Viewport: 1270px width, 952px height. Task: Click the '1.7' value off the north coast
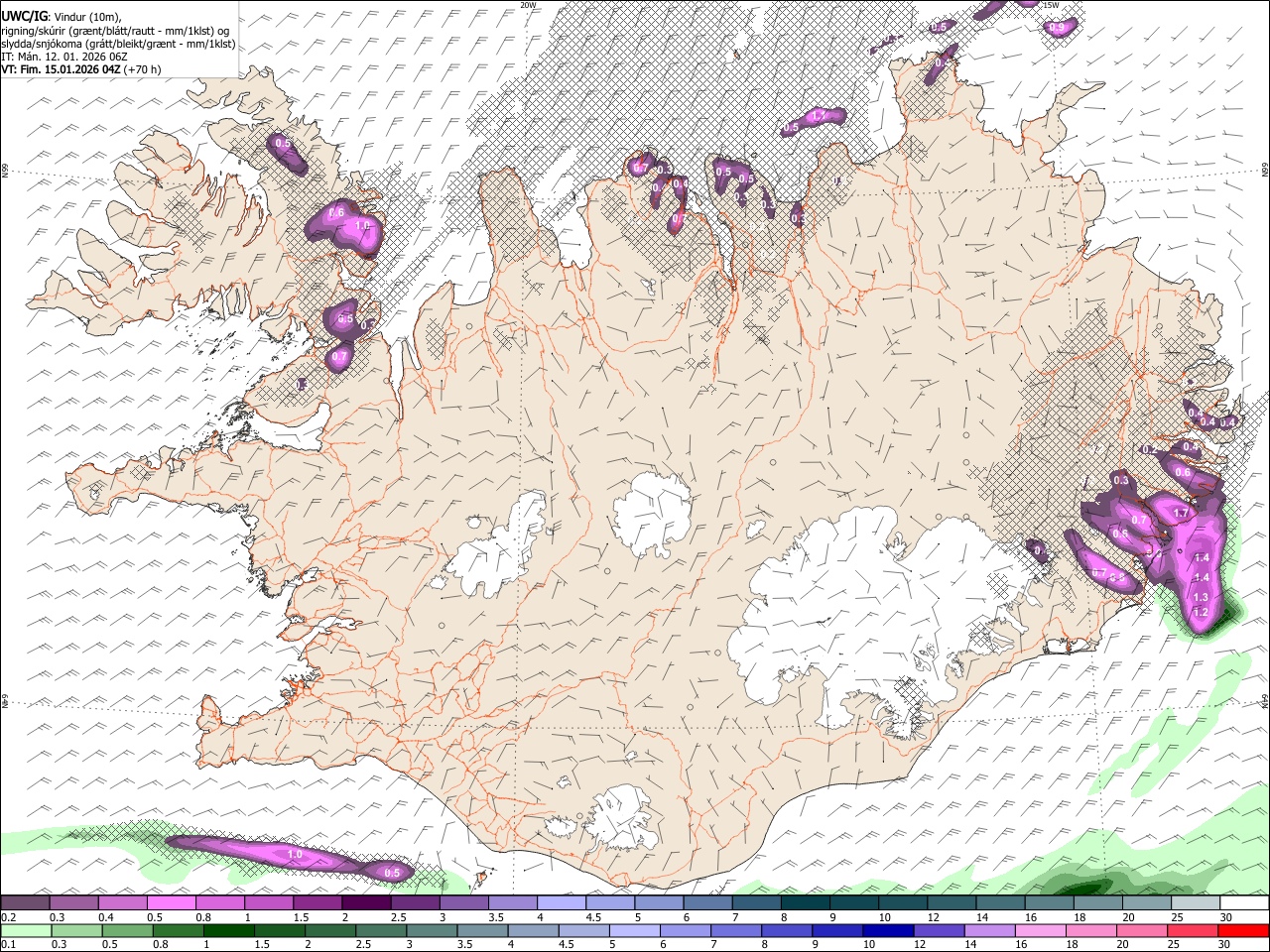[819, 116]
